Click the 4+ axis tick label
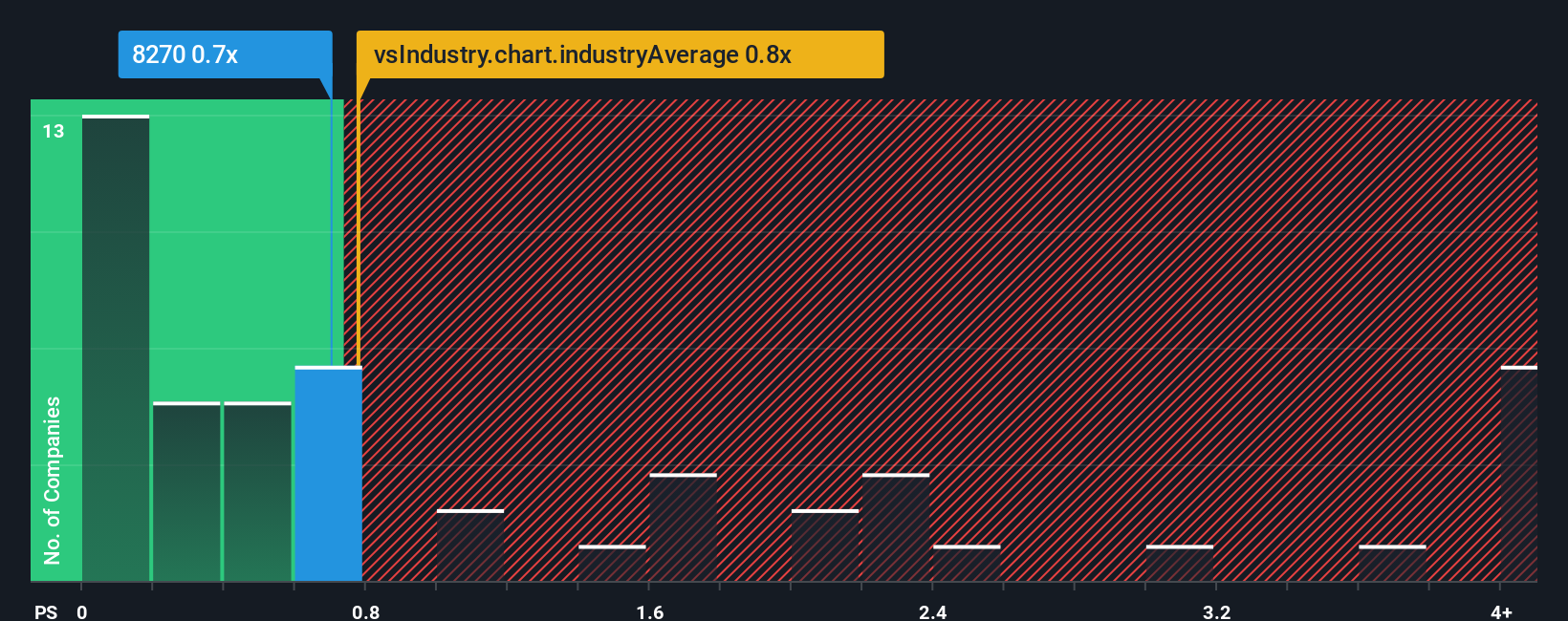1568x621 pixels. [x=1502, y=611]
